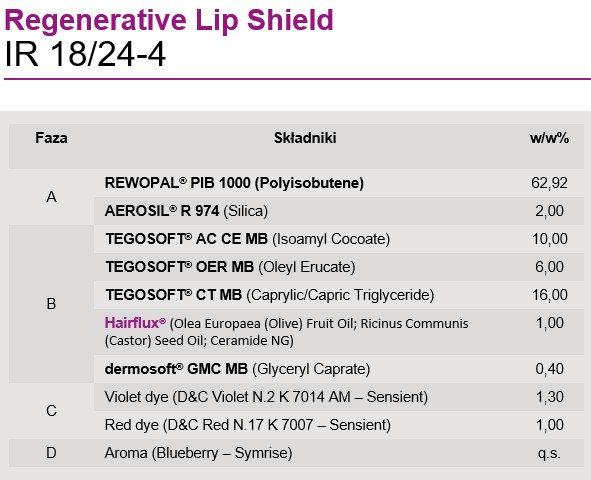Viewport: 591px width, 480px height.
Task: Click the phase C cell
Action: tap(51, 411)
